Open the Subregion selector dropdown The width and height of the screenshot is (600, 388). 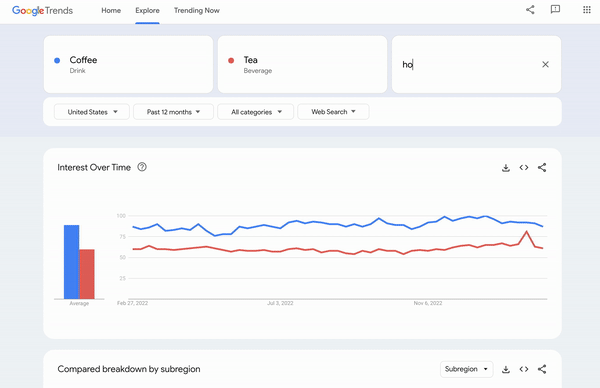[466, 369]
